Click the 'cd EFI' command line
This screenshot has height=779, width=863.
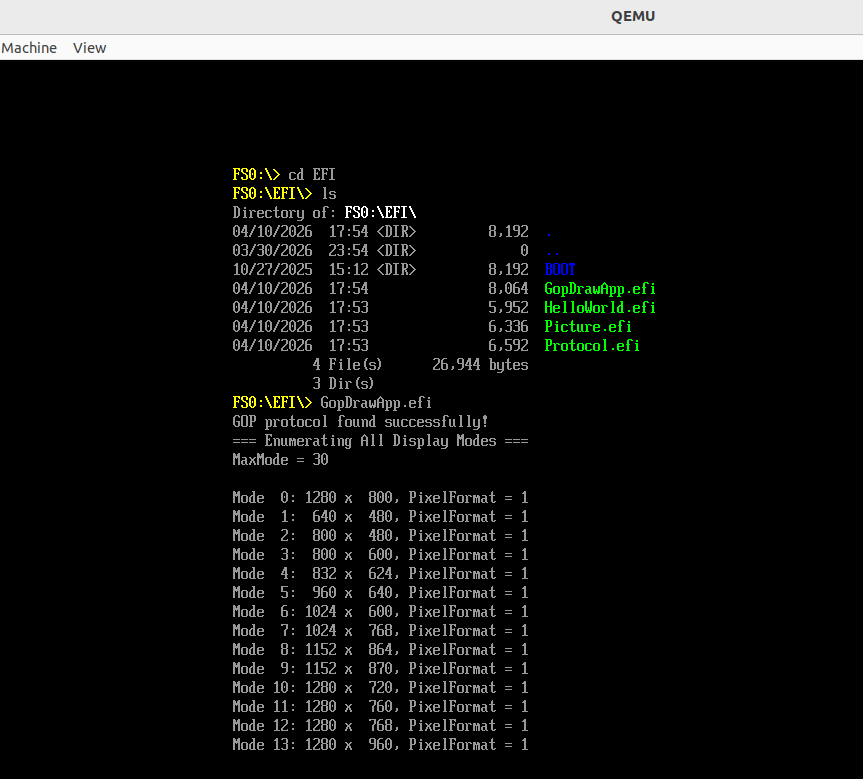click(283, 175)
